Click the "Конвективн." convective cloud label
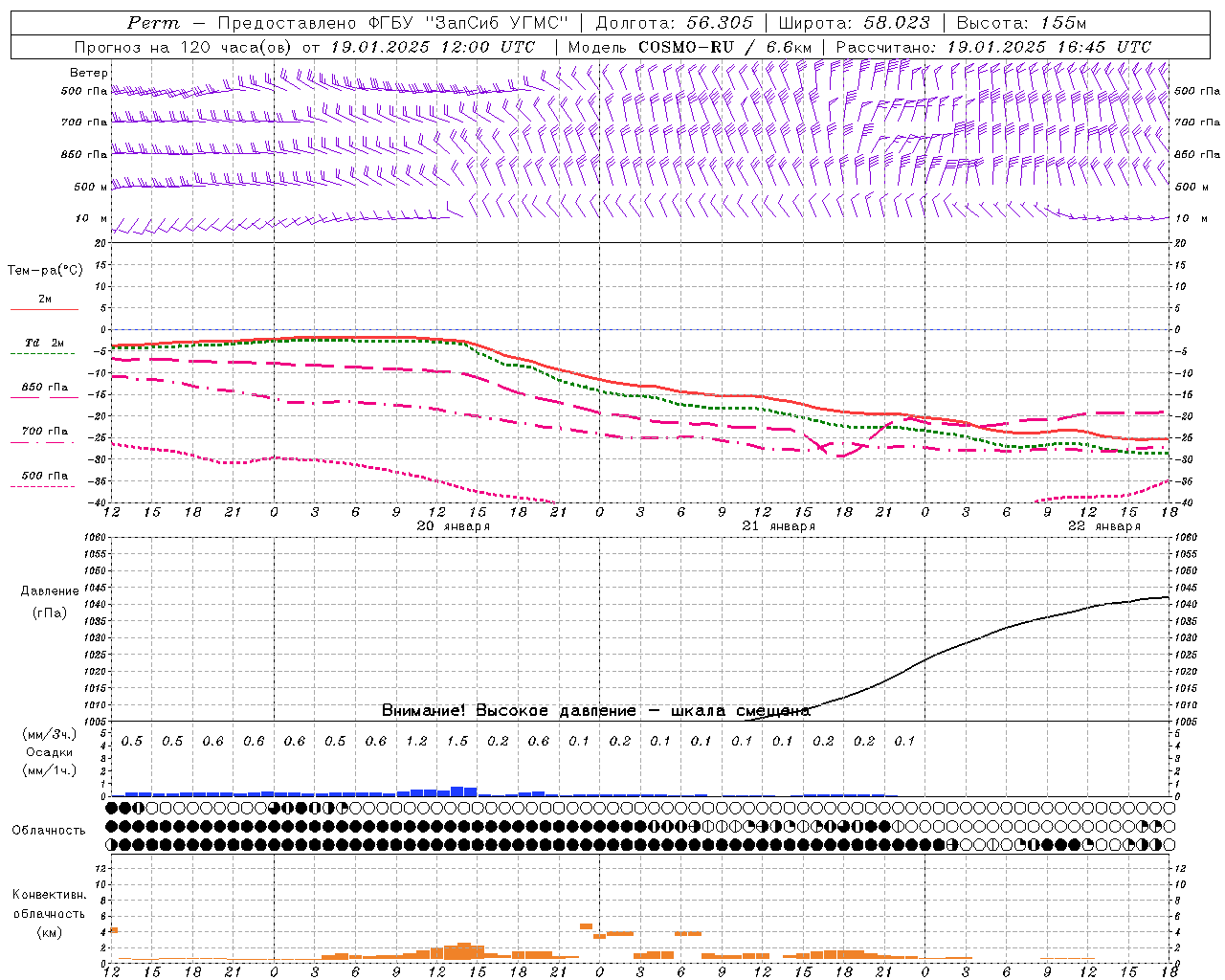The width and height of the screenshot is (1225, 980). [49, 895]
